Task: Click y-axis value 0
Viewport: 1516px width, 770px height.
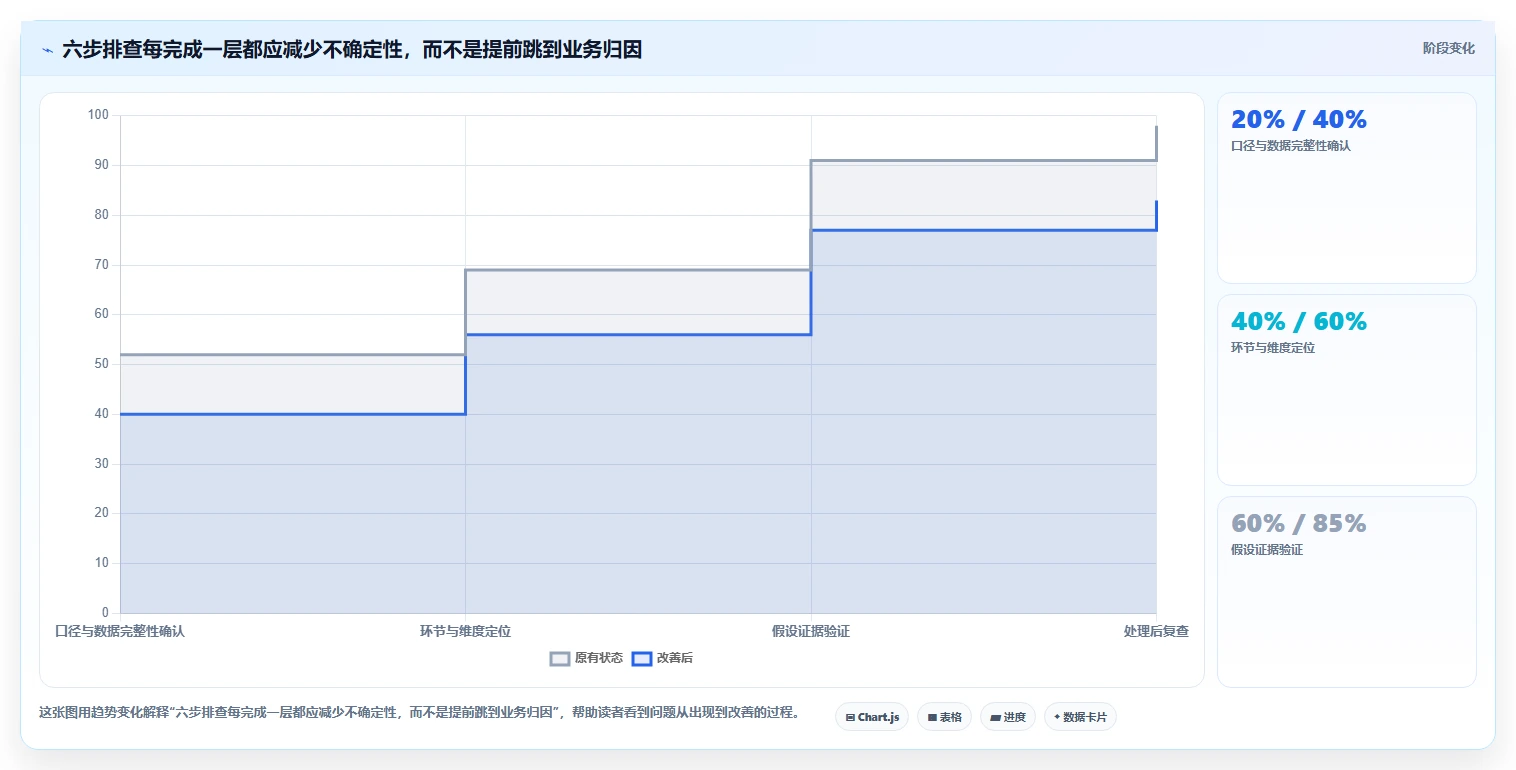Action: [x=105, y=613]
